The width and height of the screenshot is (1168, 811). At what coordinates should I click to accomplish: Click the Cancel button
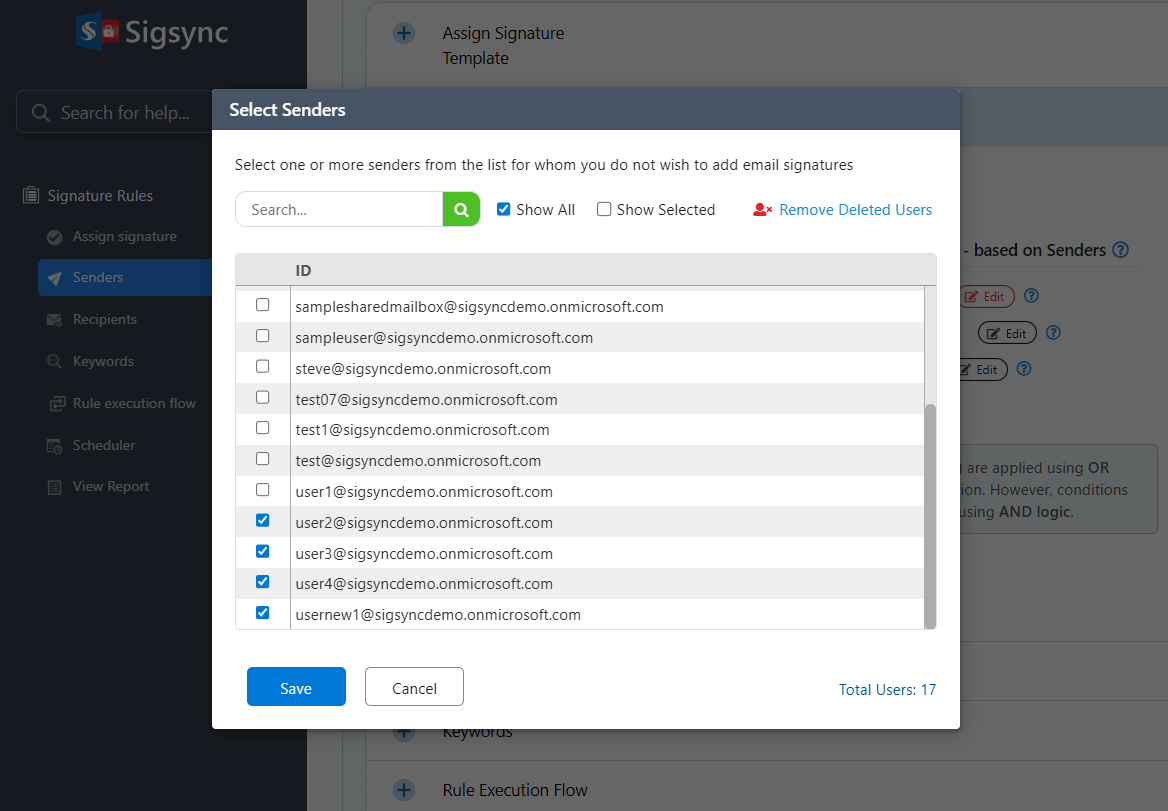tap(414, 688)
